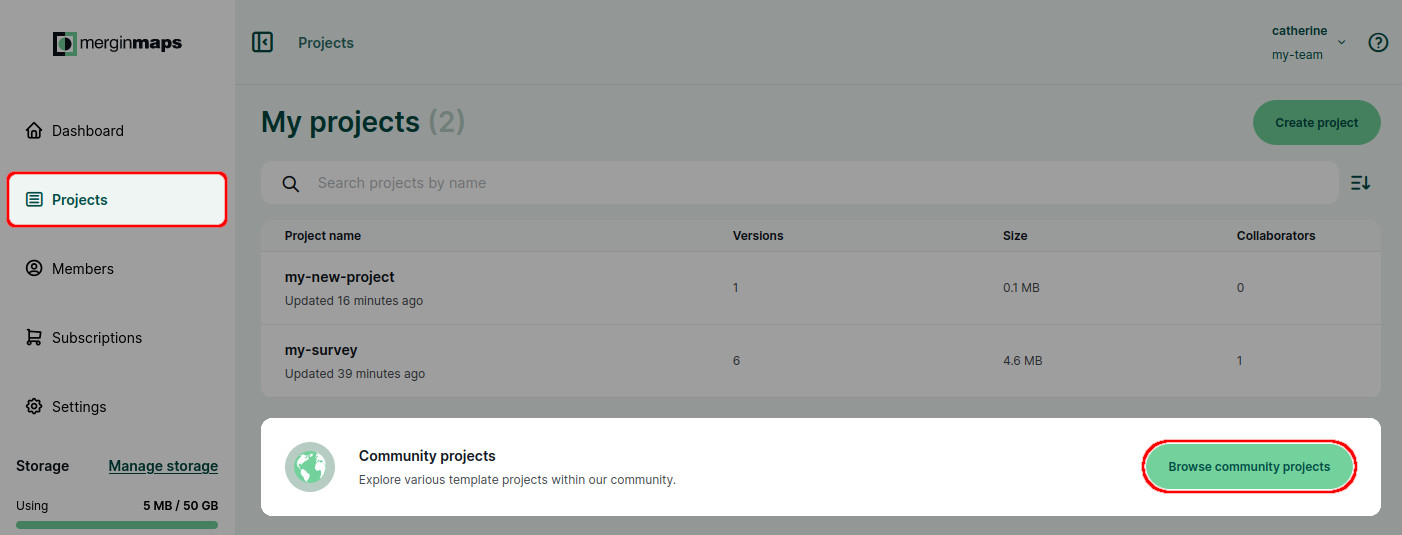Open the my-survey project
1402x535 pixels.
(x=321, y=350)
